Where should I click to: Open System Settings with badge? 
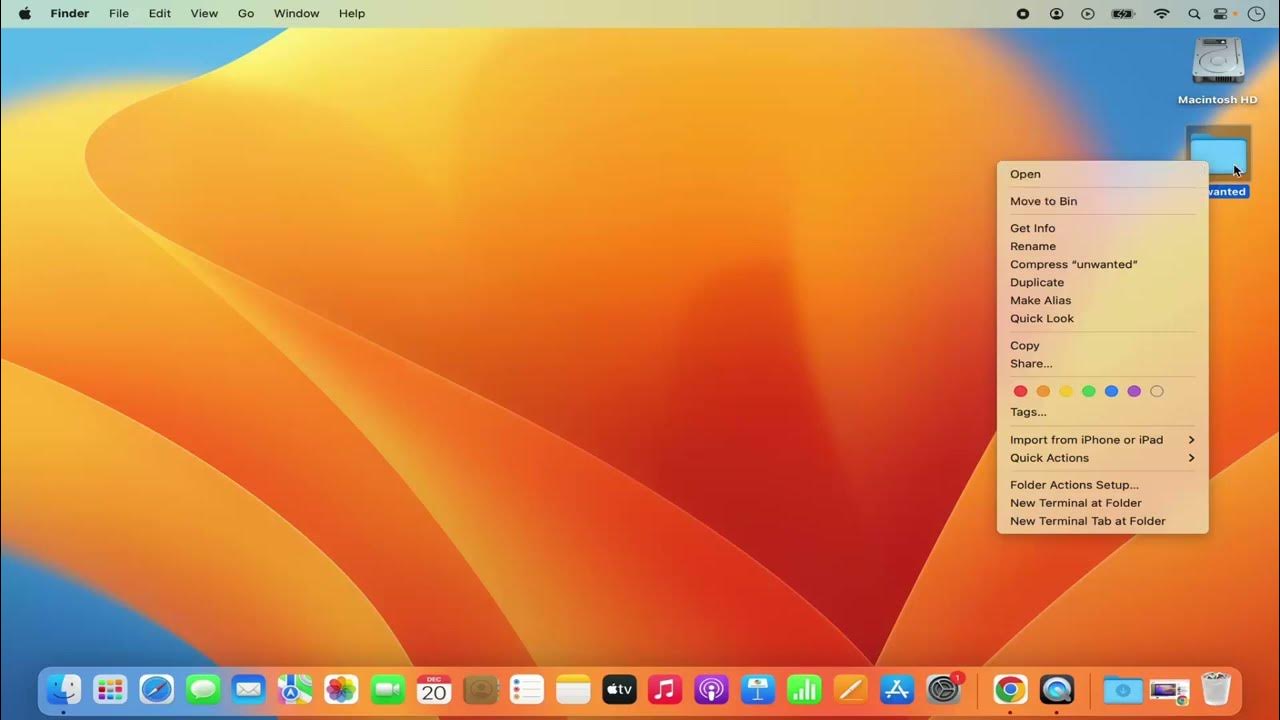pos(944,689)
